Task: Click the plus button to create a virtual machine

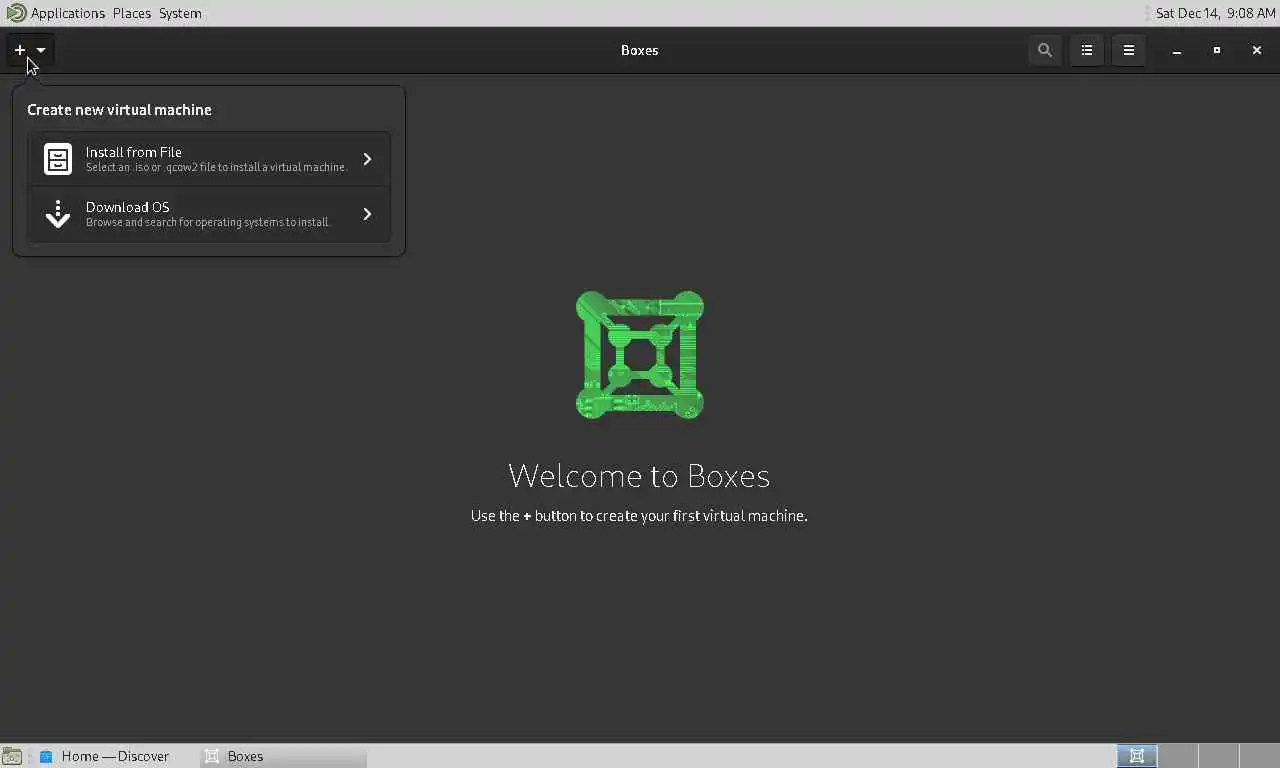Action: click(19, 50)
